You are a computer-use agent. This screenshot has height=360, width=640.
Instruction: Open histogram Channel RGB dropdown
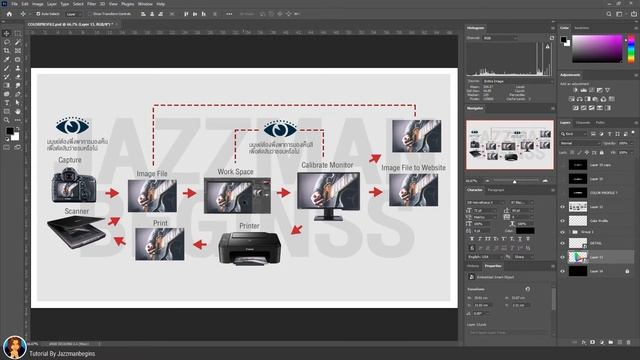500,38
